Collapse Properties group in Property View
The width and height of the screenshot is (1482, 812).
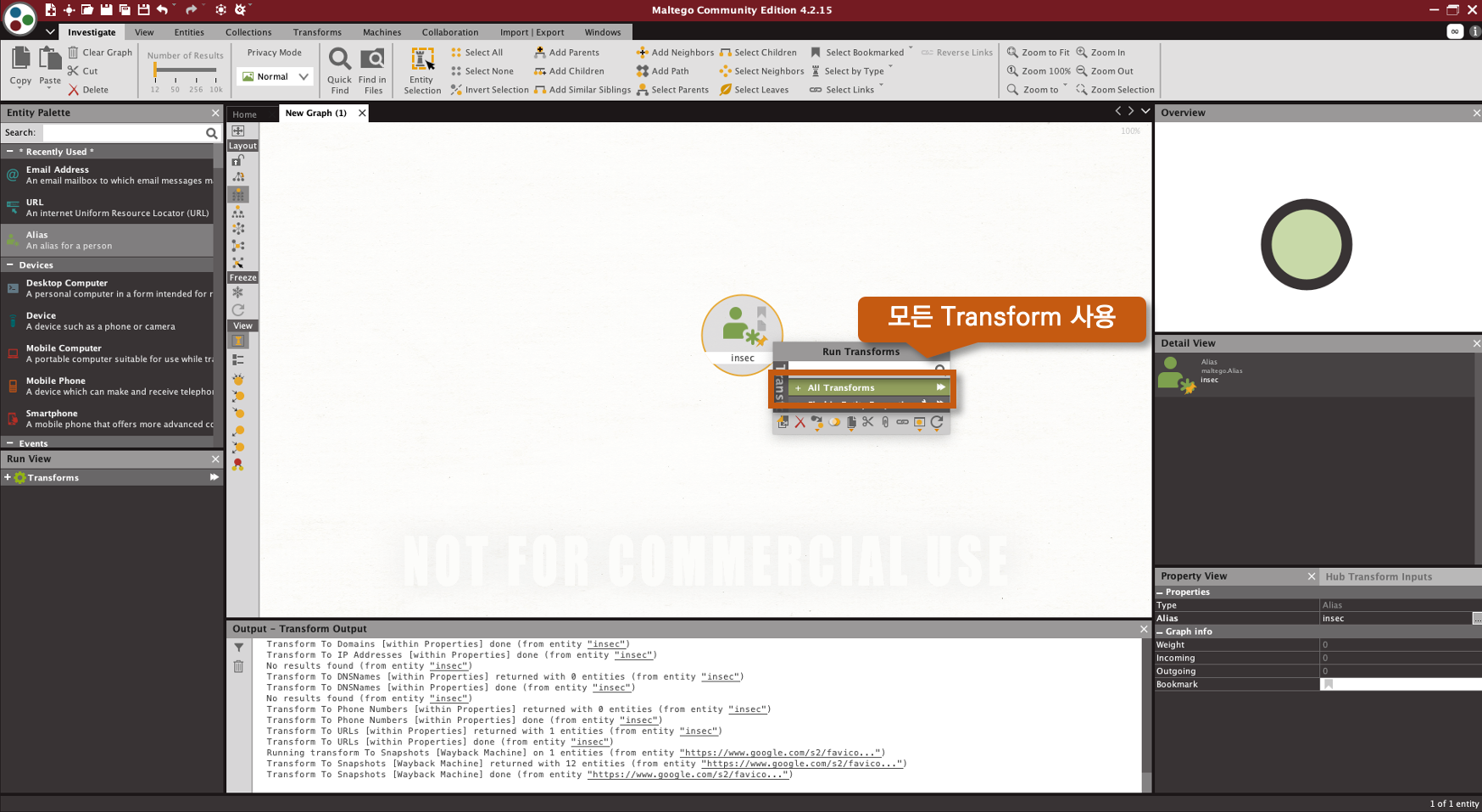(x=1160, y=592)
